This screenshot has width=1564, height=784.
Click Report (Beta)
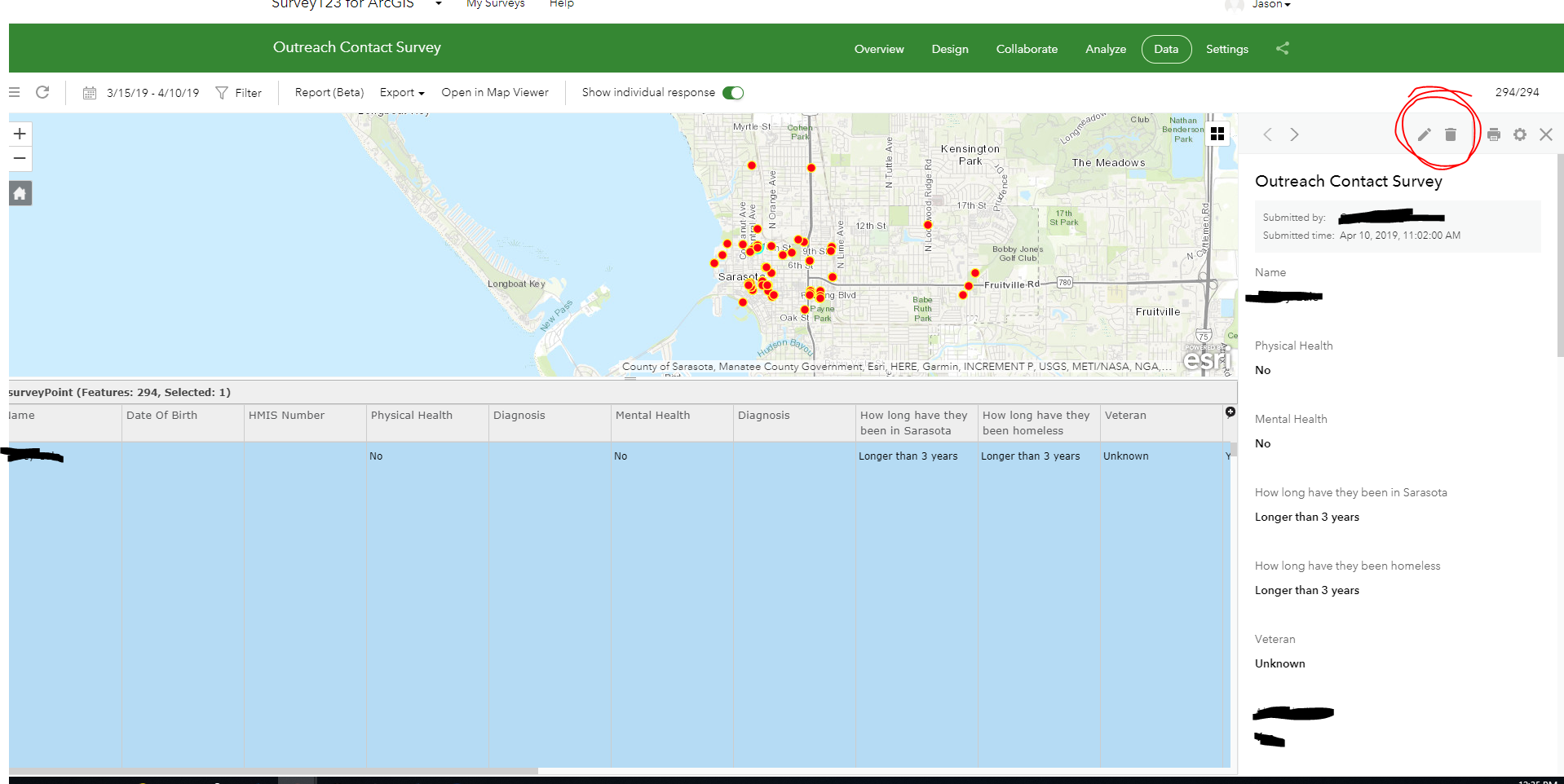[x=329, y=93]
